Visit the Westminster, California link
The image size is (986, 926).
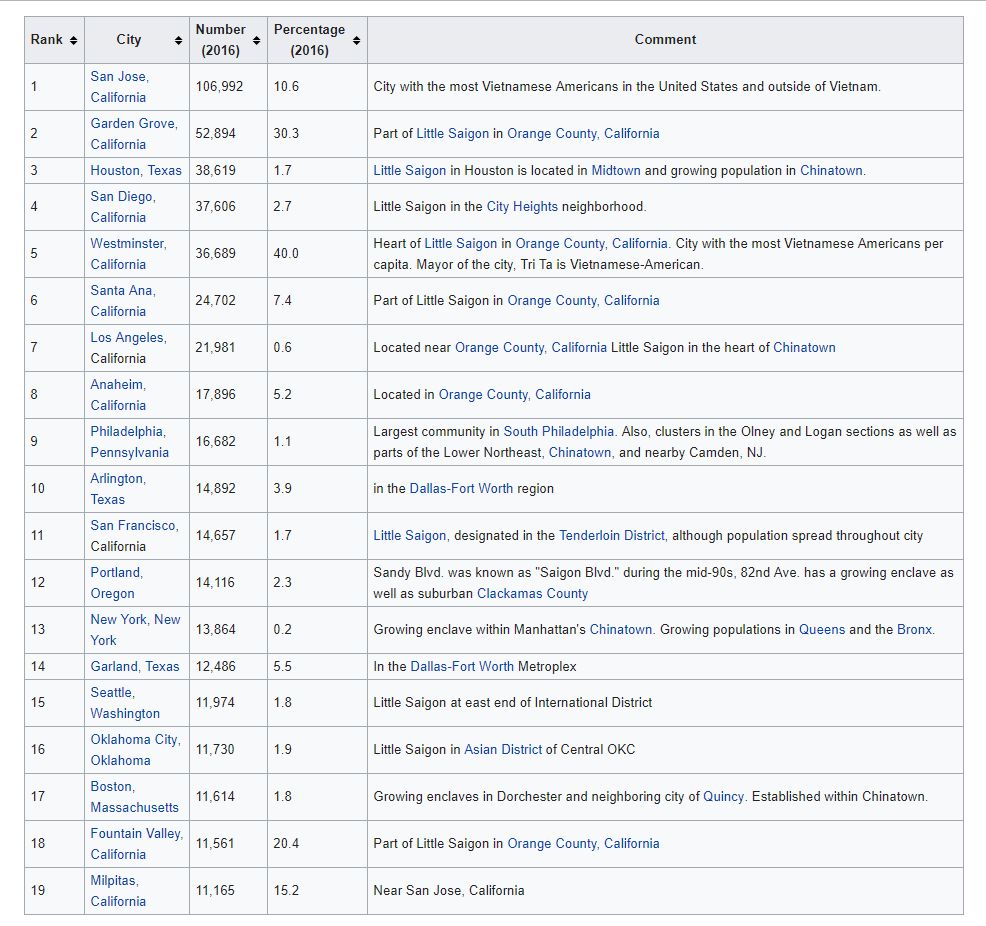click(128, 253)
